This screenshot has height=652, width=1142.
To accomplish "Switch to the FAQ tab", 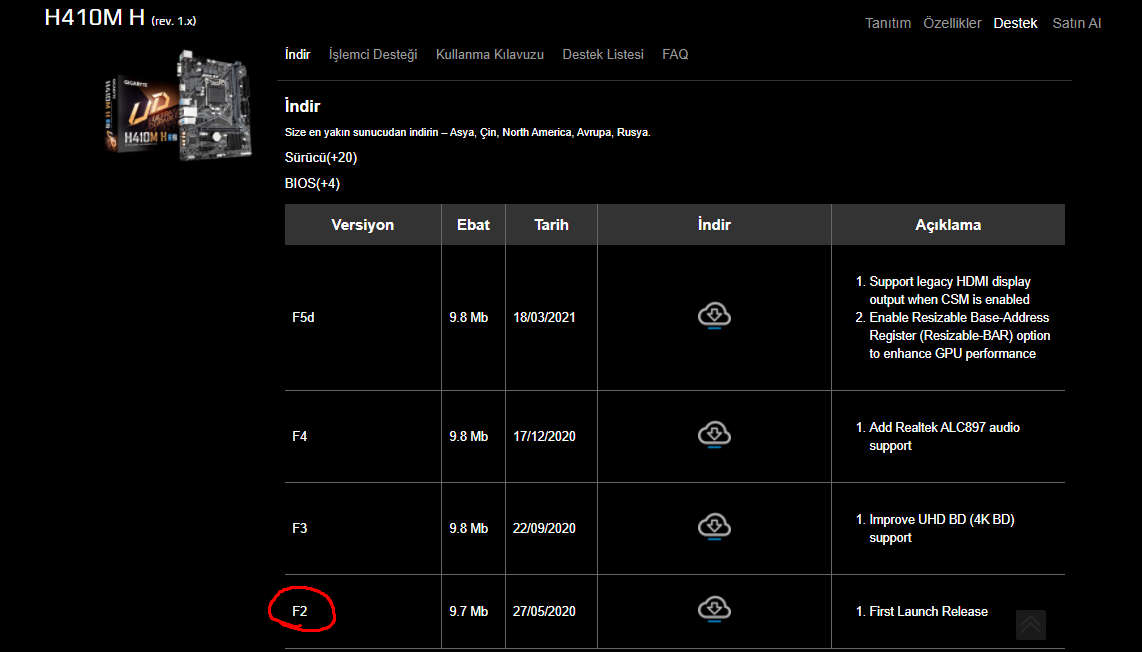I will coord(675,55).
